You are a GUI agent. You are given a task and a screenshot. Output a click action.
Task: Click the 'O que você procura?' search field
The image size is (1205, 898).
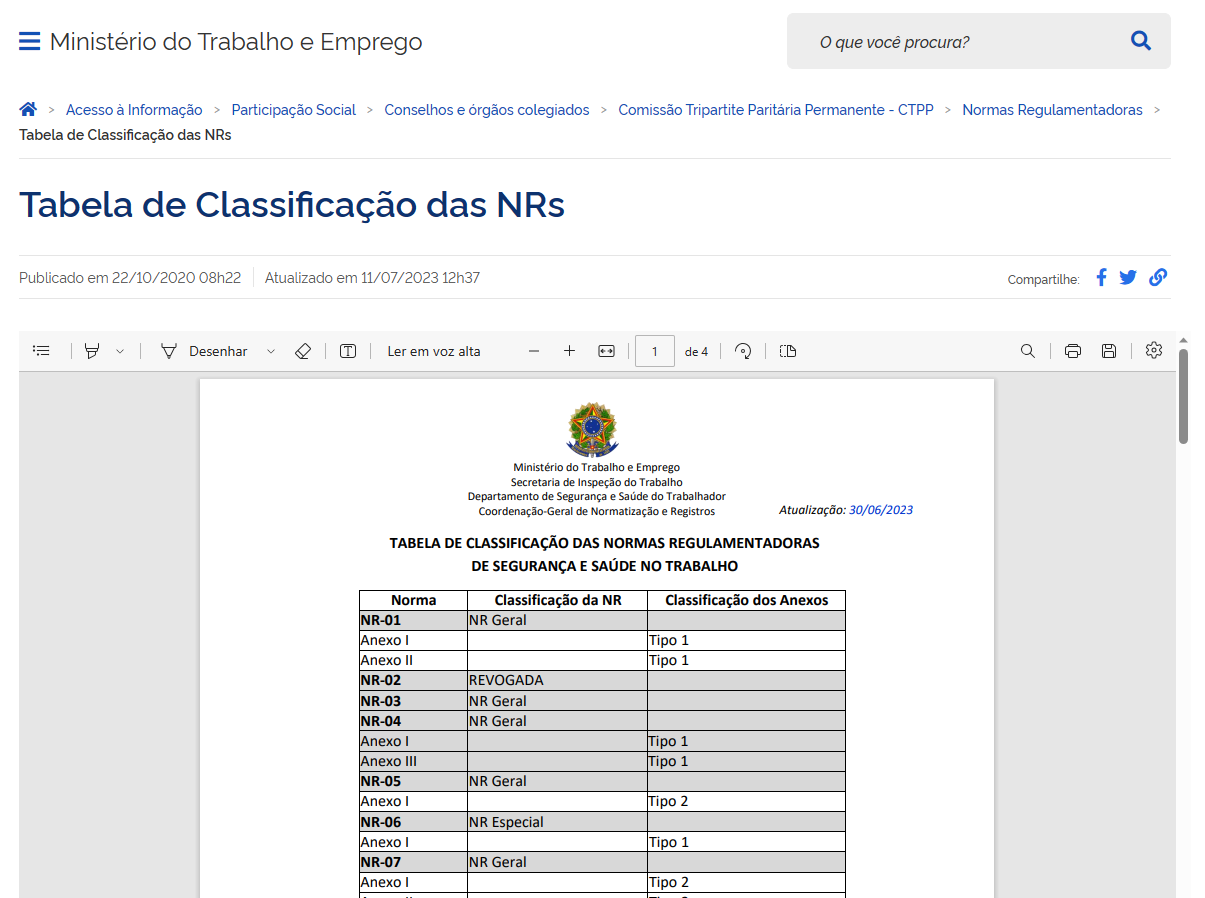[960, 42]
